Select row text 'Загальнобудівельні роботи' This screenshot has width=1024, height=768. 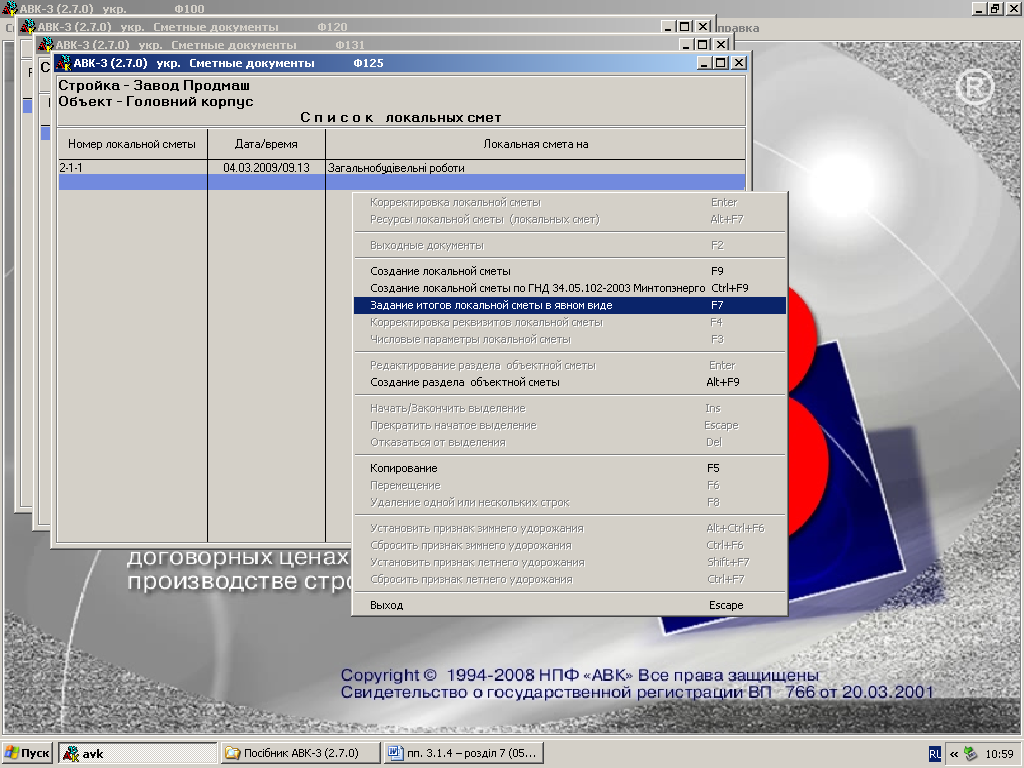click(x=396, y=168)
